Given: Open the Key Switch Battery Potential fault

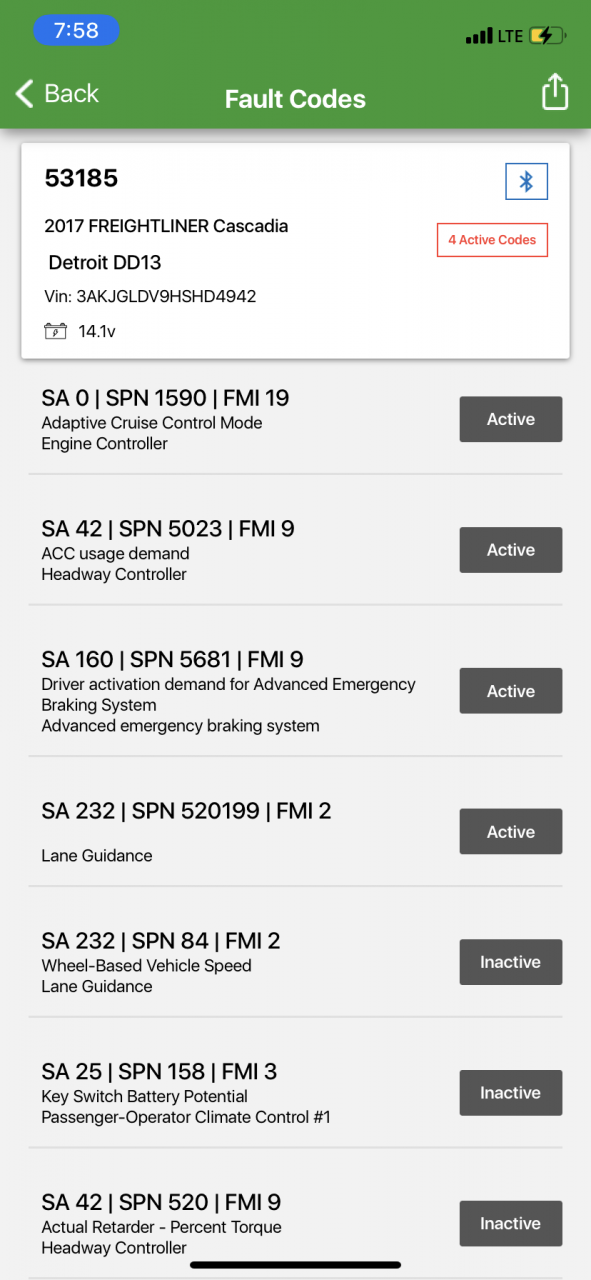Looking at the screenshot, I should (x=295, y=1093).
